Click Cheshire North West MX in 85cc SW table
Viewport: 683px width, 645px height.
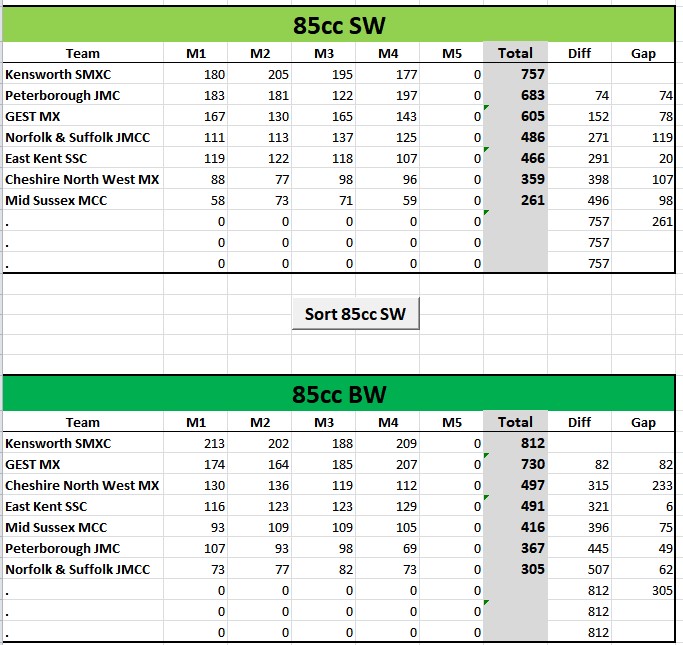(x=82, y=179)
